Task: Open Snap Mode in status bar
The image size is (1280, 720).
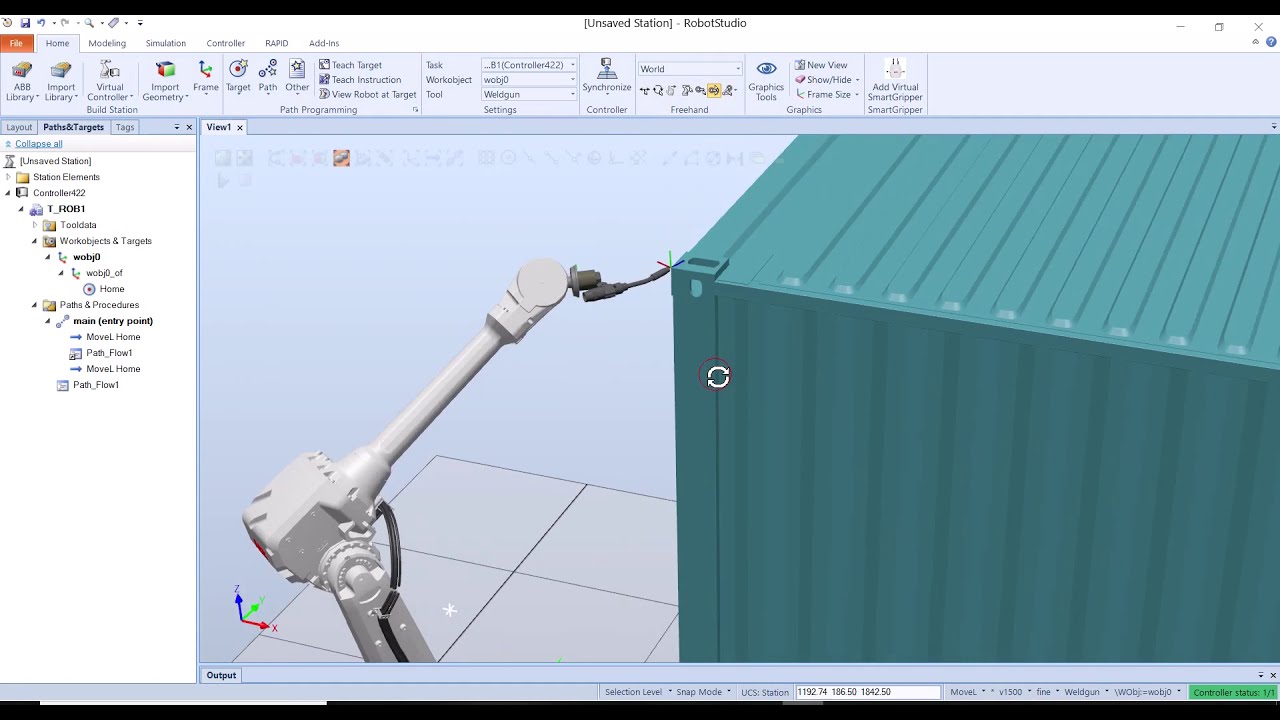Action: click(702, 692)
